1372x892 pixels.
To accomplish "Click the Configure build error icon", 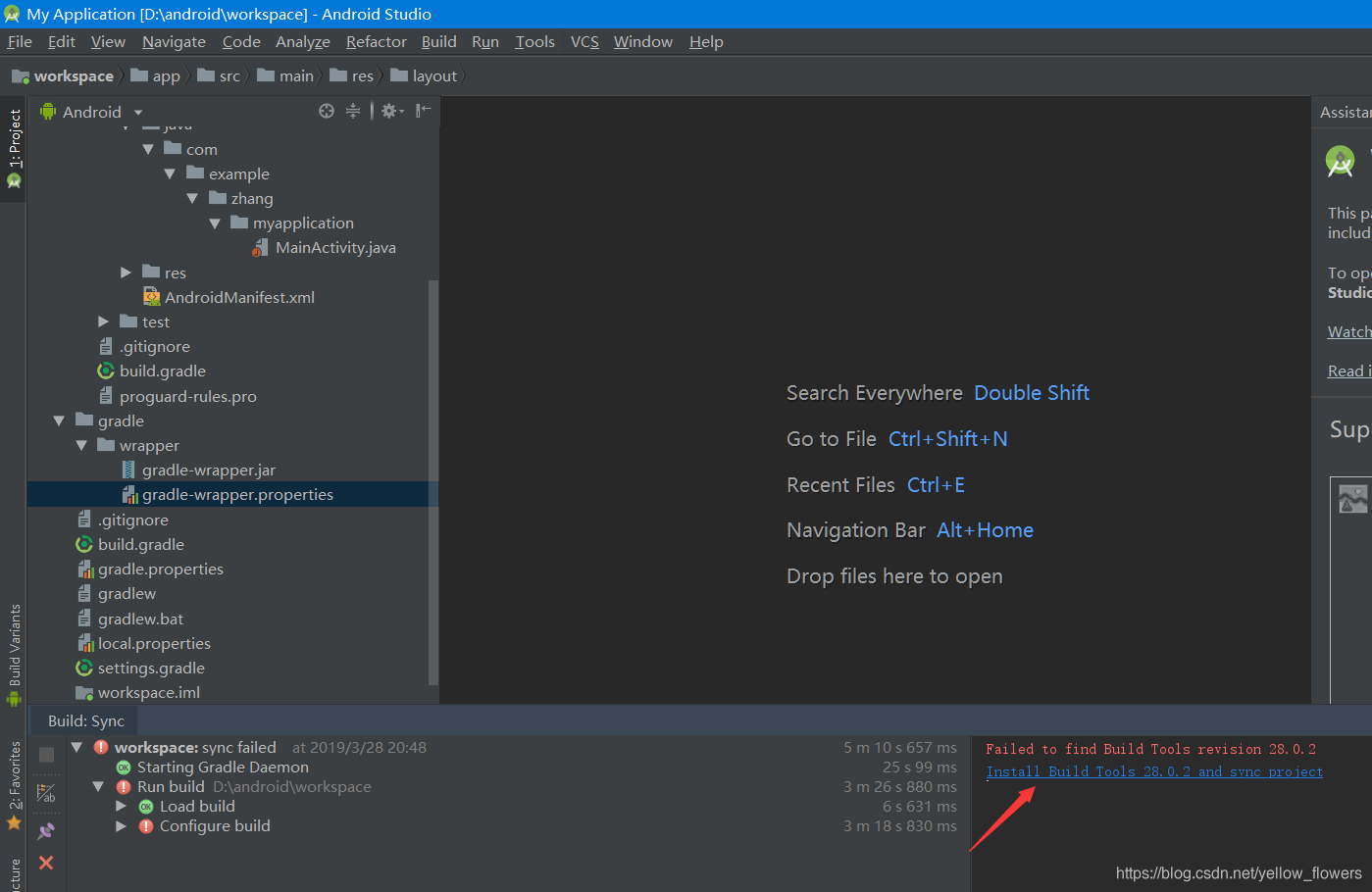I will 146,826.
